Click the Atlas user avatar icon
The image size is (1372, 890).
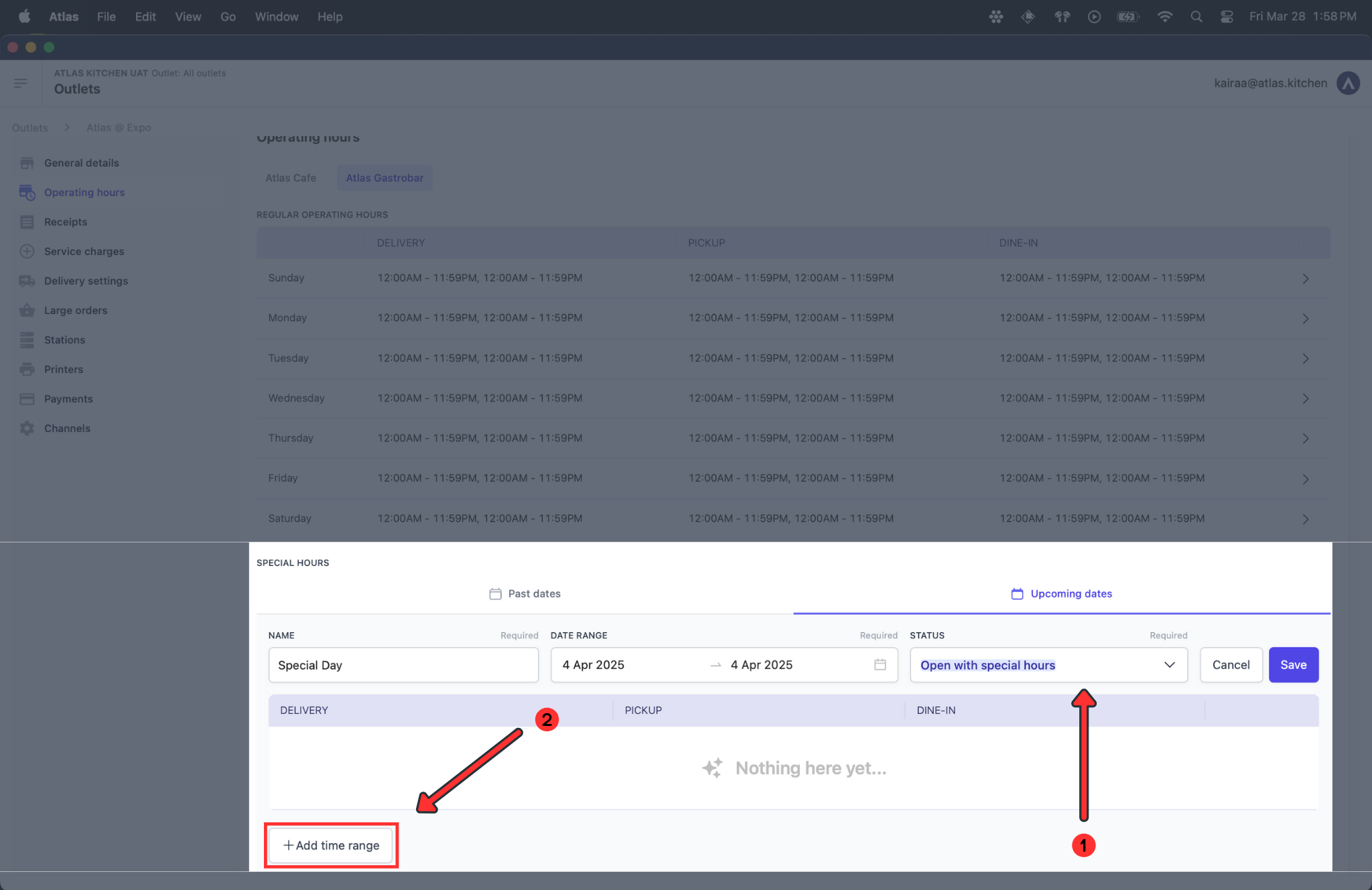[x=1348, y=83]
